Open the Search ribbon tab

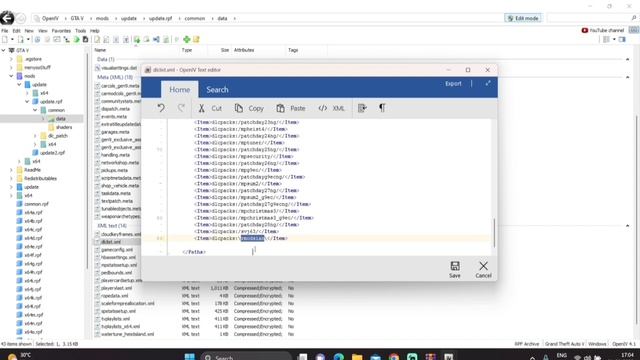click(x=217, y=89)
